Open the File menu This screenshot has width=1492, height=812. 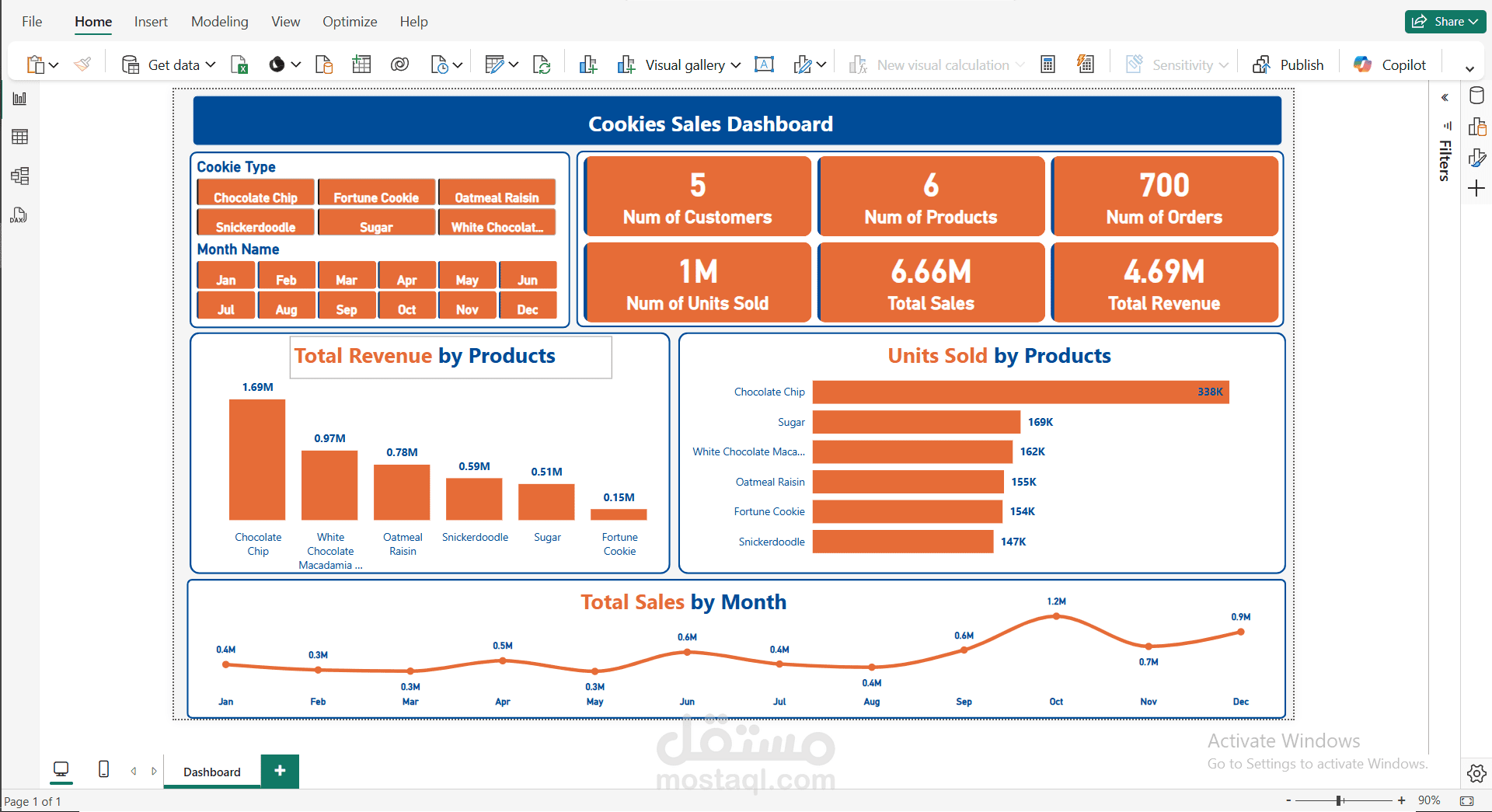32,22
